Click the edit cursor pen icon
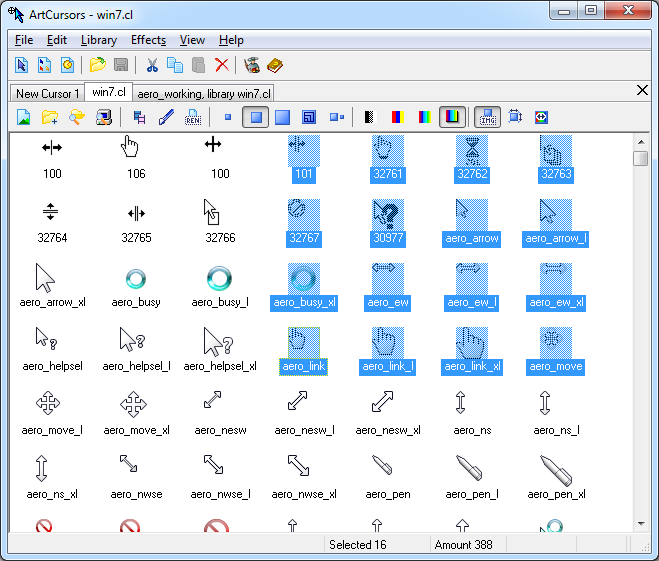The height and width of the screenshot is (561, 659). point(166,117)
